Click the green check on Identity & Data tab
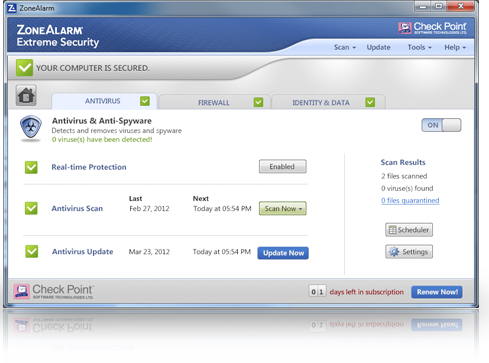Screen dimensions: 489x363 [x=370, y=102]
